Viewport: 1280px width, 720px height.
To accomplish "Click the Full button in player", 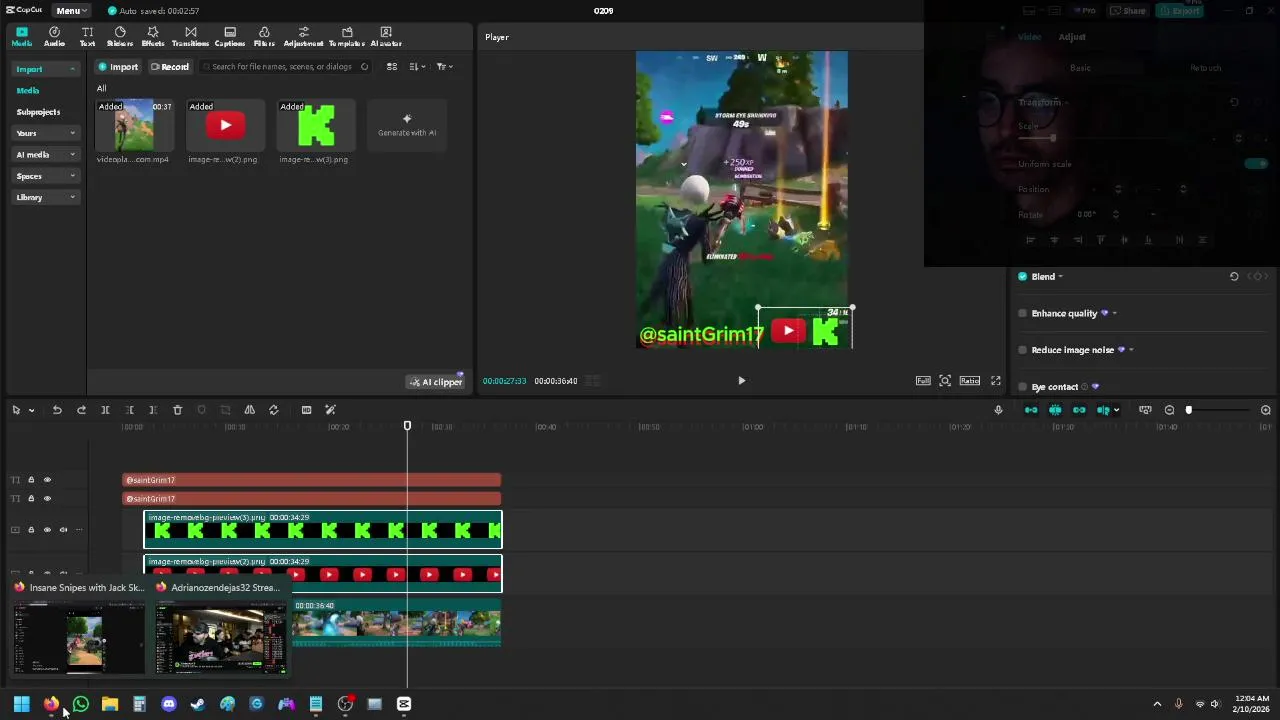I will tap(923, 381).
